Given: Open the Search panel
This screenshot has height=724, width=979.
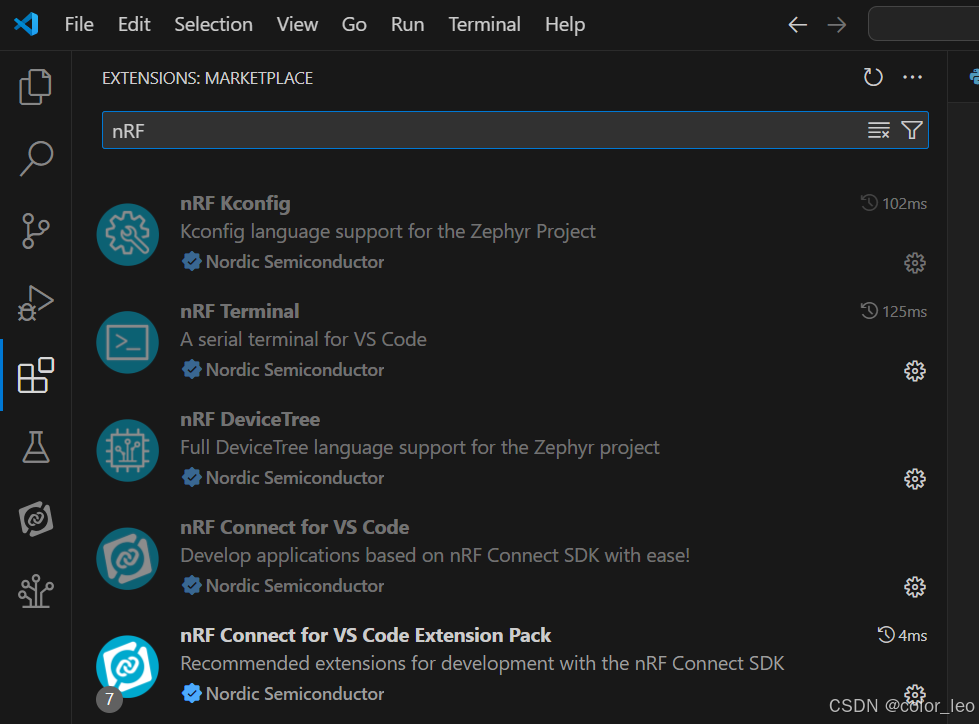Looking at the screenshot, I should [x=35, y=158].
